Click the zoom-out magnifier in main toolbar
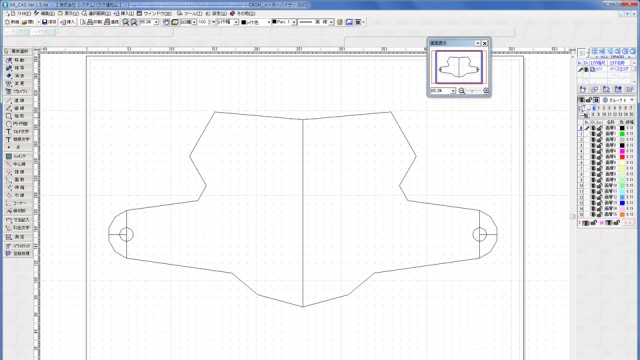 point(133,22)
